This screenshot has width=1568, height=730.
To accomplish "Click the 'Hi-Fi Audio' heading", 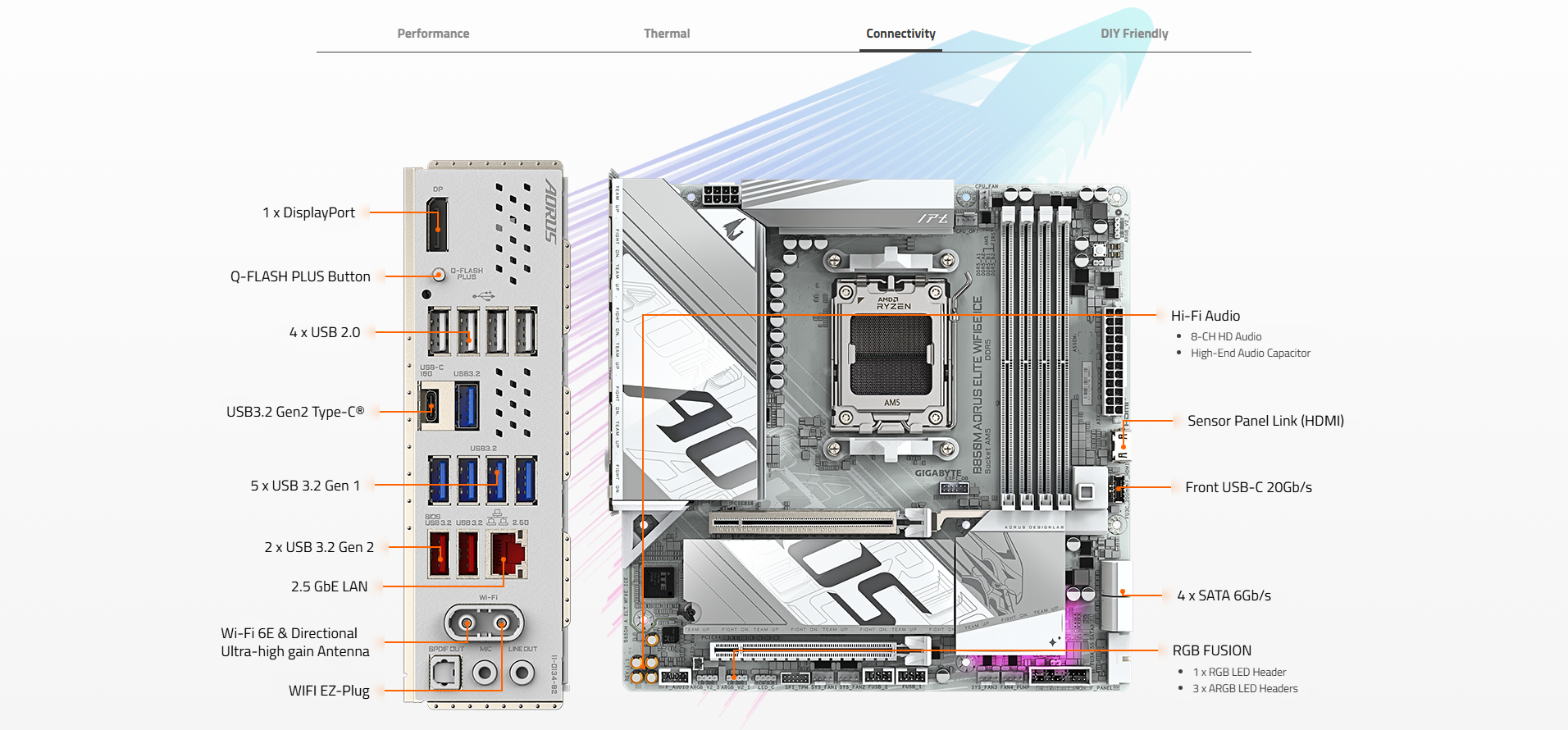I will click(x=1205, y=316).
